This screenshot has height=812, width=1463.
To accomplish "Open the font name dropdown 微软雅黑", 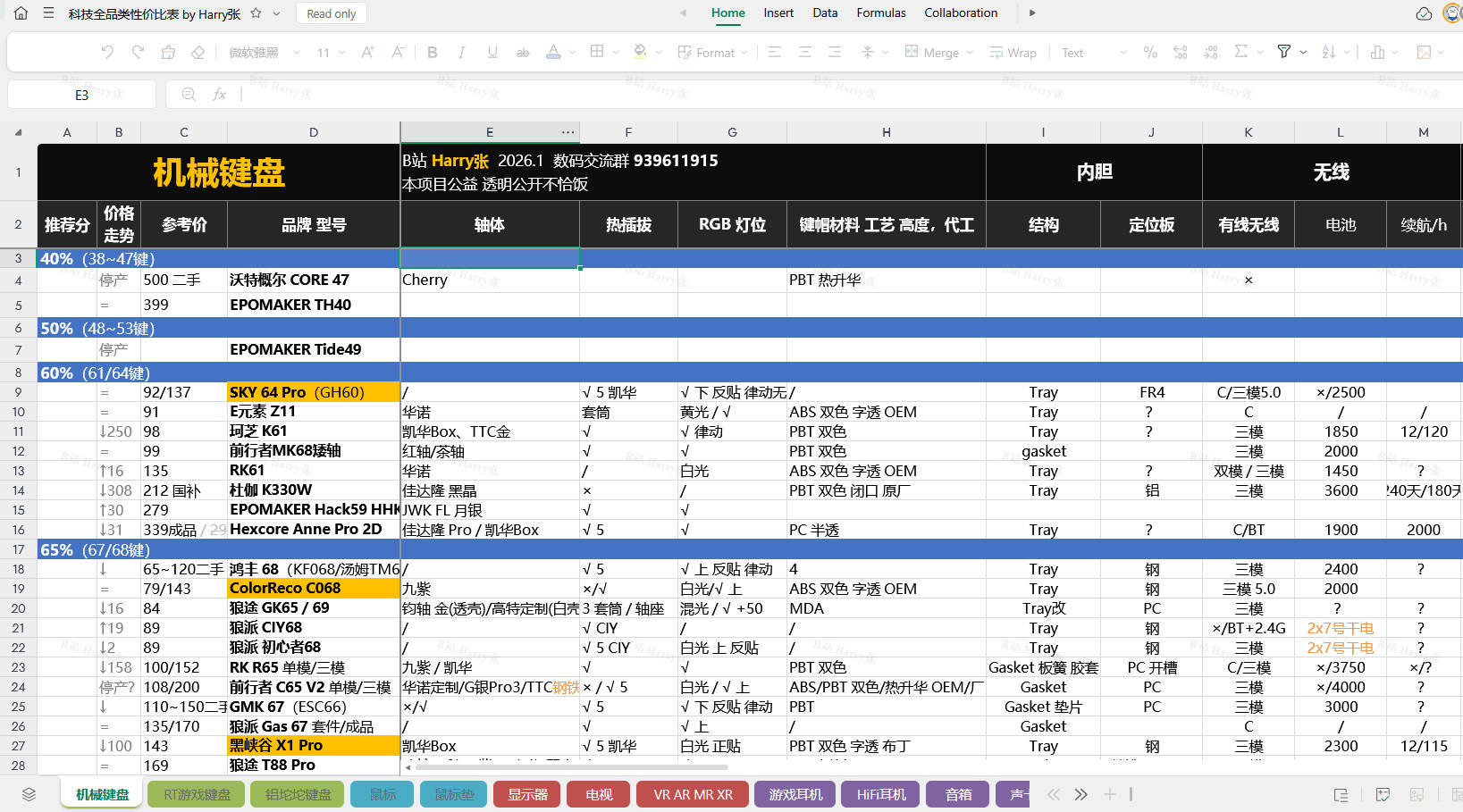I will pos(265,53).
